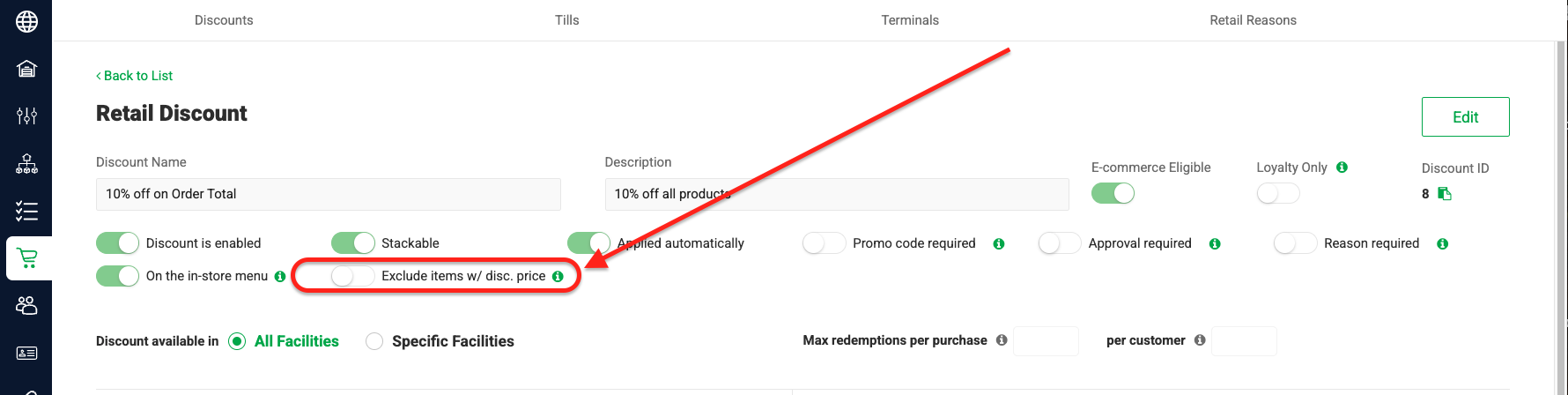Select Specific Facilities radio option
The width and height of the screenshot is (1568, 395).
coord(374,341)
